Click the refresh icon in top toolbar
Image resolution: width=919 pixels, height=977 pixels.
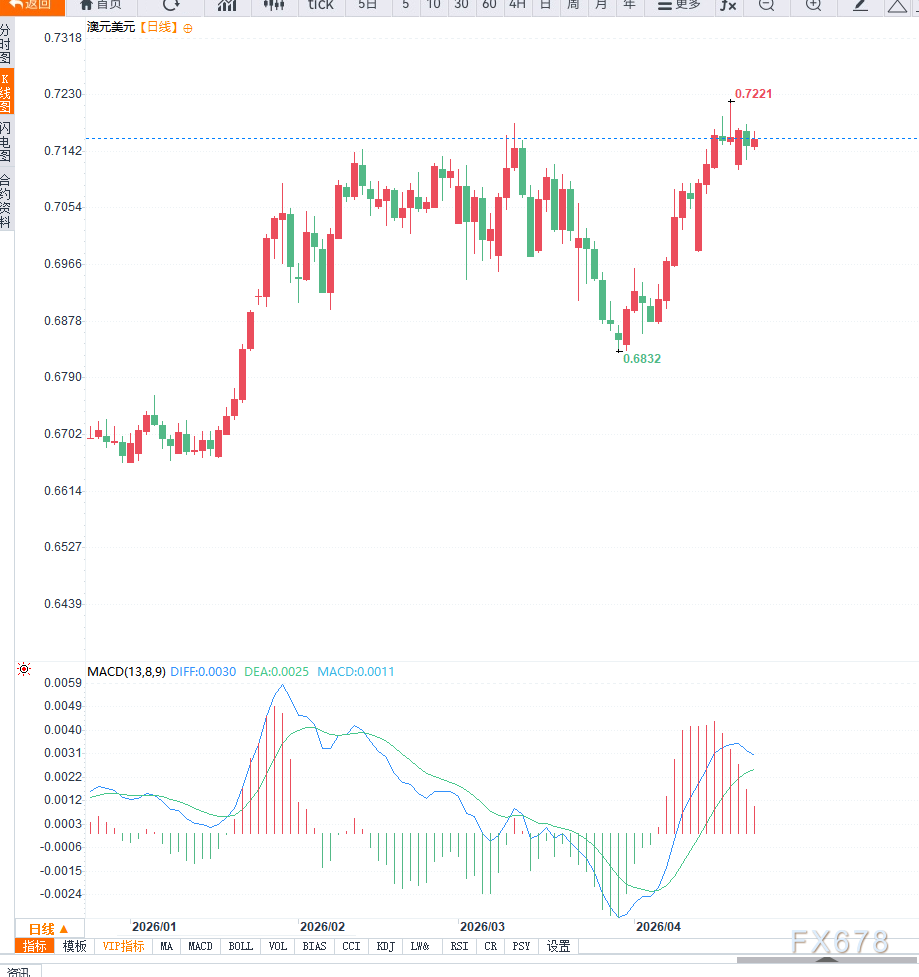[x=171, y=5]
